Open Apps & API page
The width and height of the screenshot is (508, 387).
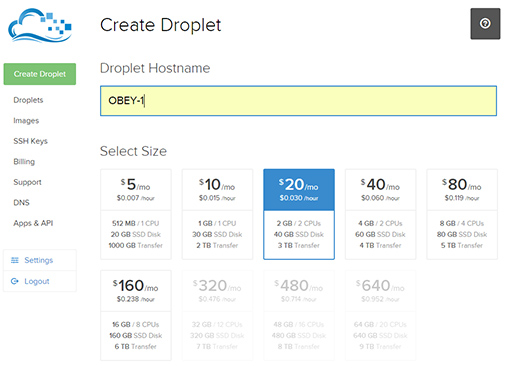[x=33, y=223]
